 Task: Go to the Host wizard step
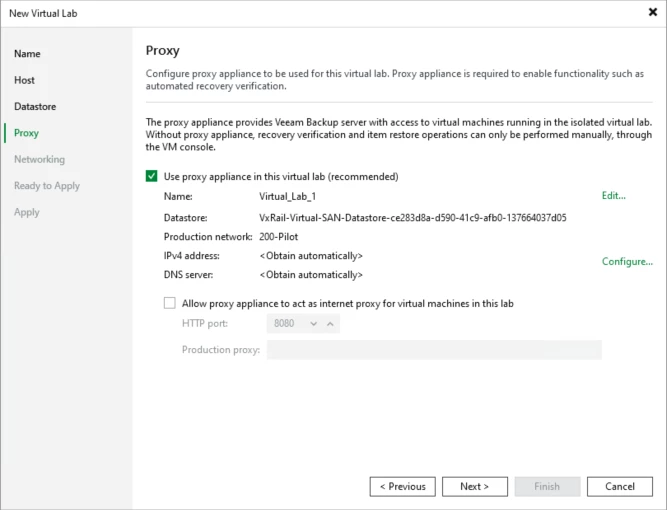(x=24, y=80)
